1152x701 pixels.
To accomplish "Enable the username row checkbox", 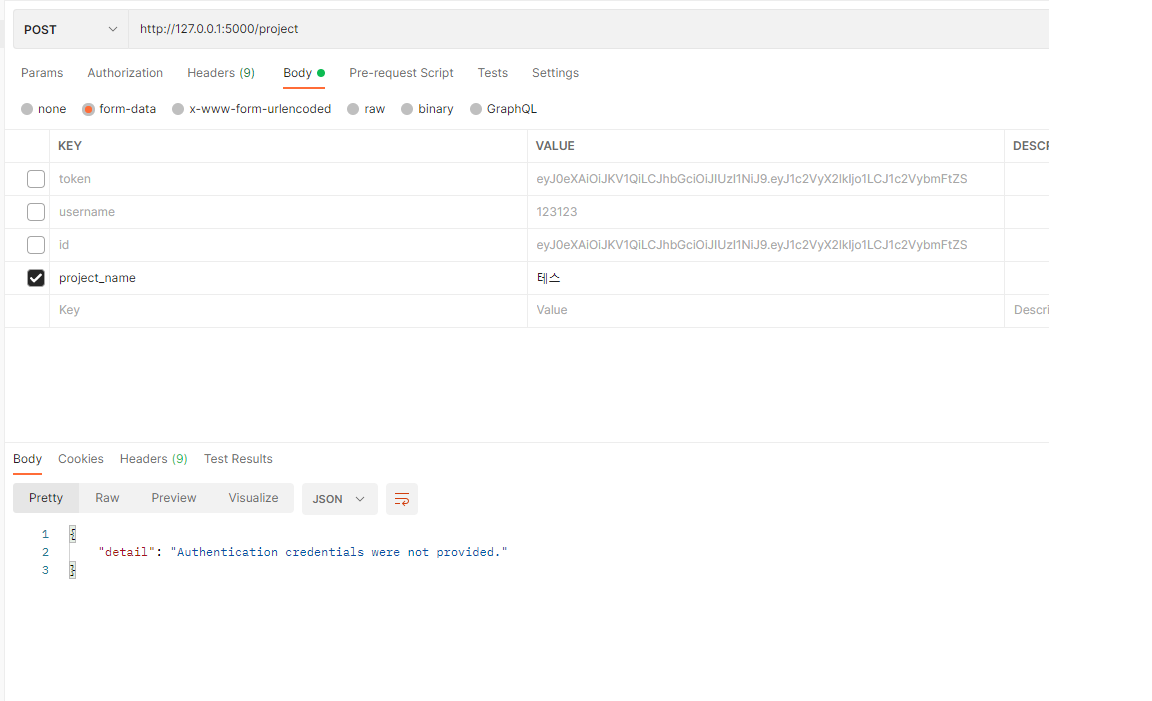I will click(35, 212).
